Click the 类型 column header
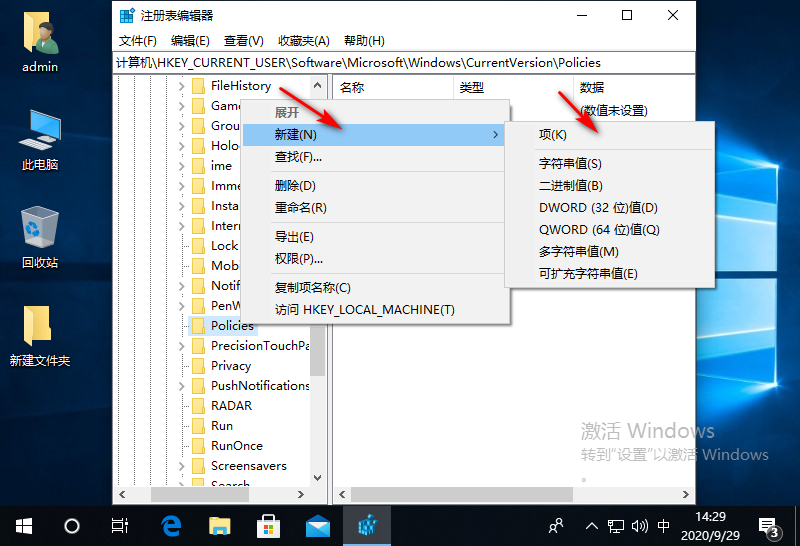Viewport: 800px width, 546px height. coord(513,87)
